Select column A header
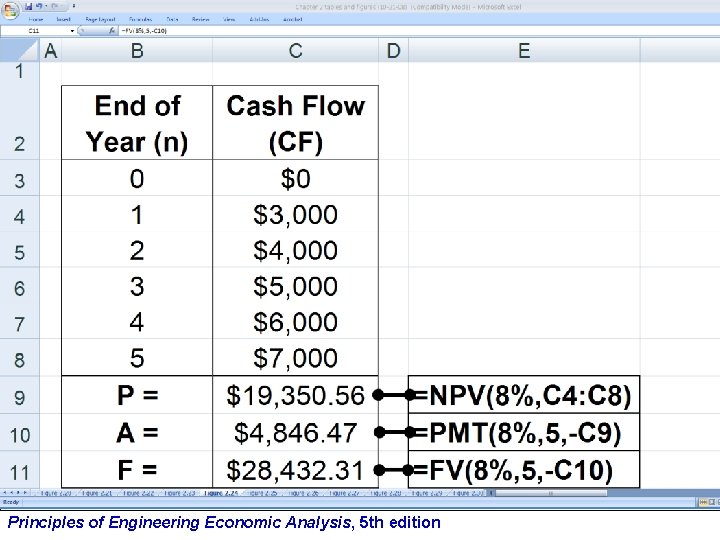The image size is (720, 540). pyautogui.click(x=51, y=51)
